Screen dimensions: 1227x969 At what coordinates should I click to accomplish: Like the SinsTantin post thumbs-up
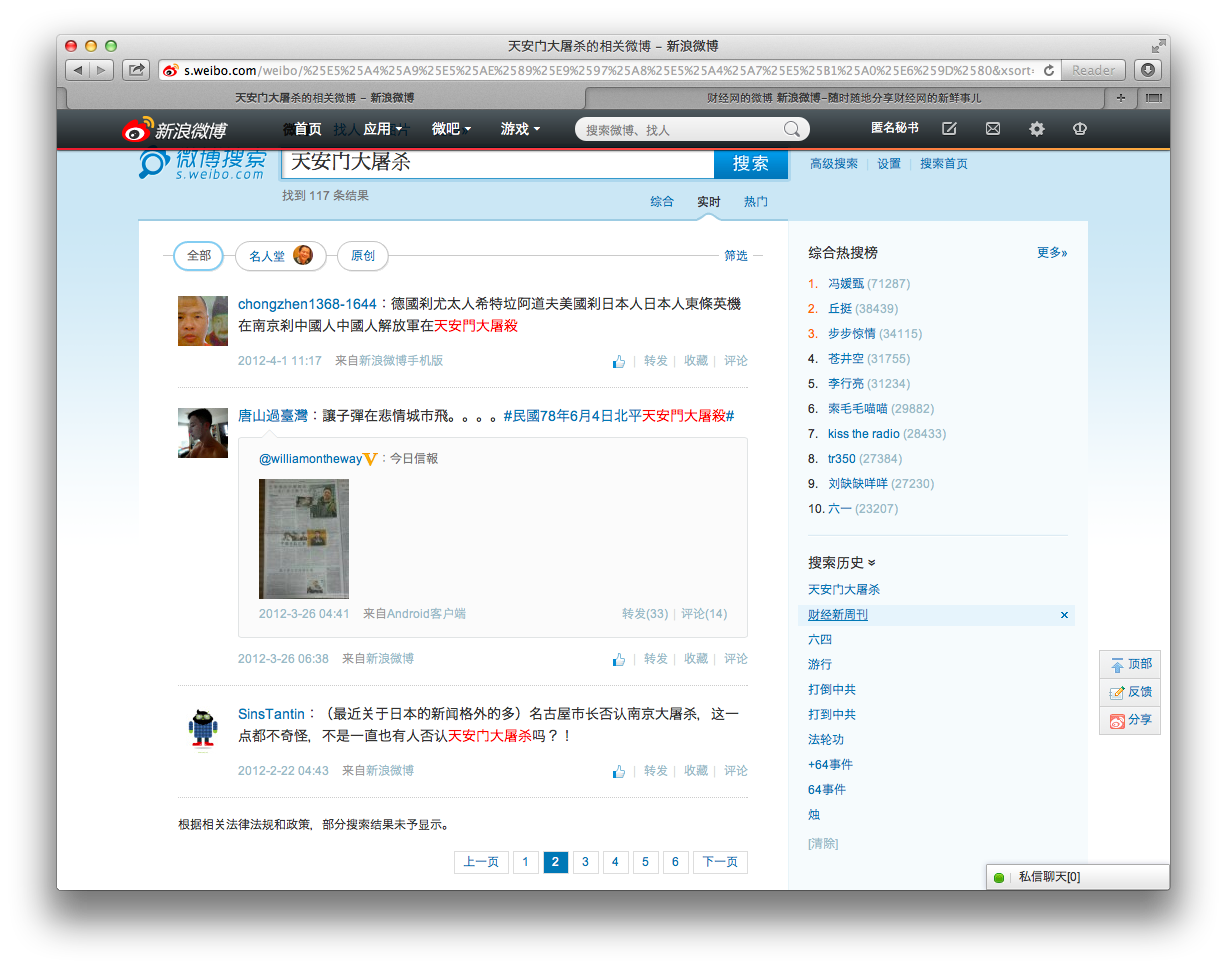pyautogui.click(x=619, y=771)
